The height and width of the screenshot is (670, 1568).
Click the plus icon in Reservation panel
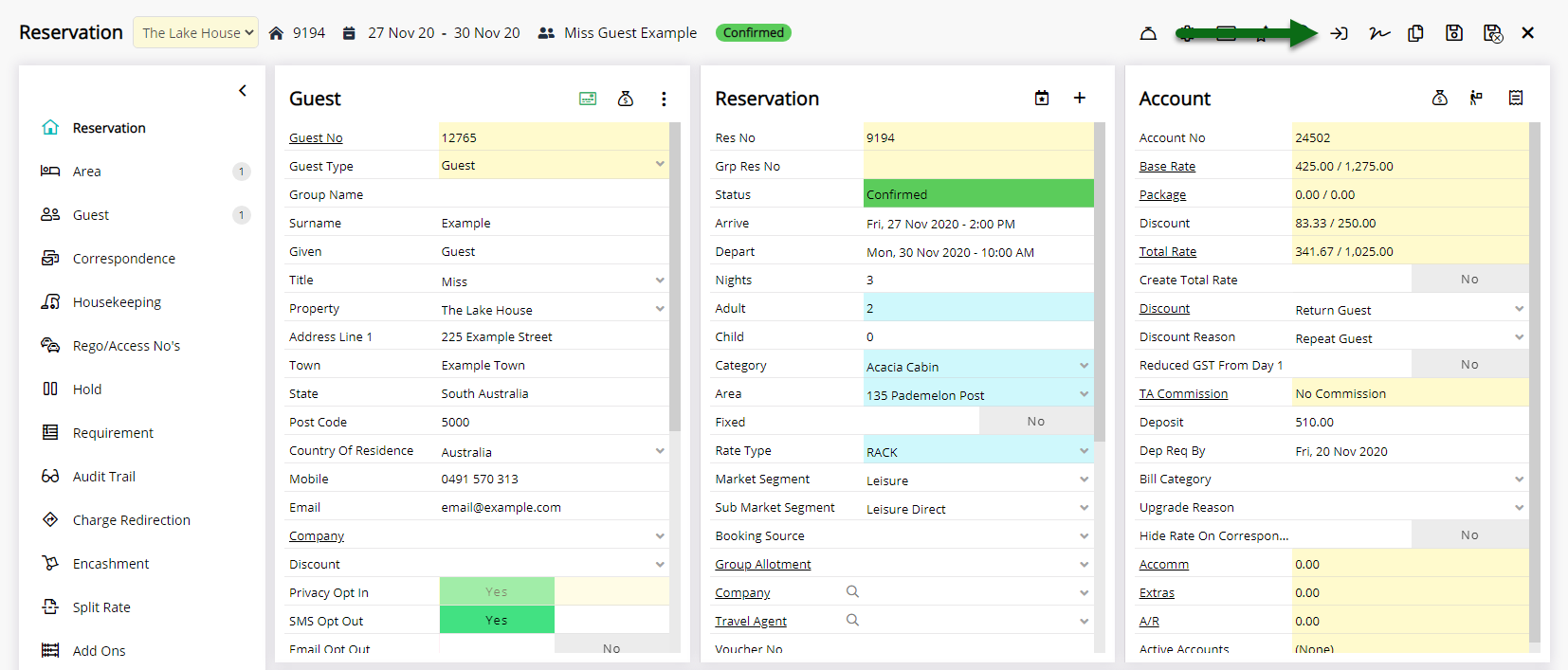[x=1080, y=98]
